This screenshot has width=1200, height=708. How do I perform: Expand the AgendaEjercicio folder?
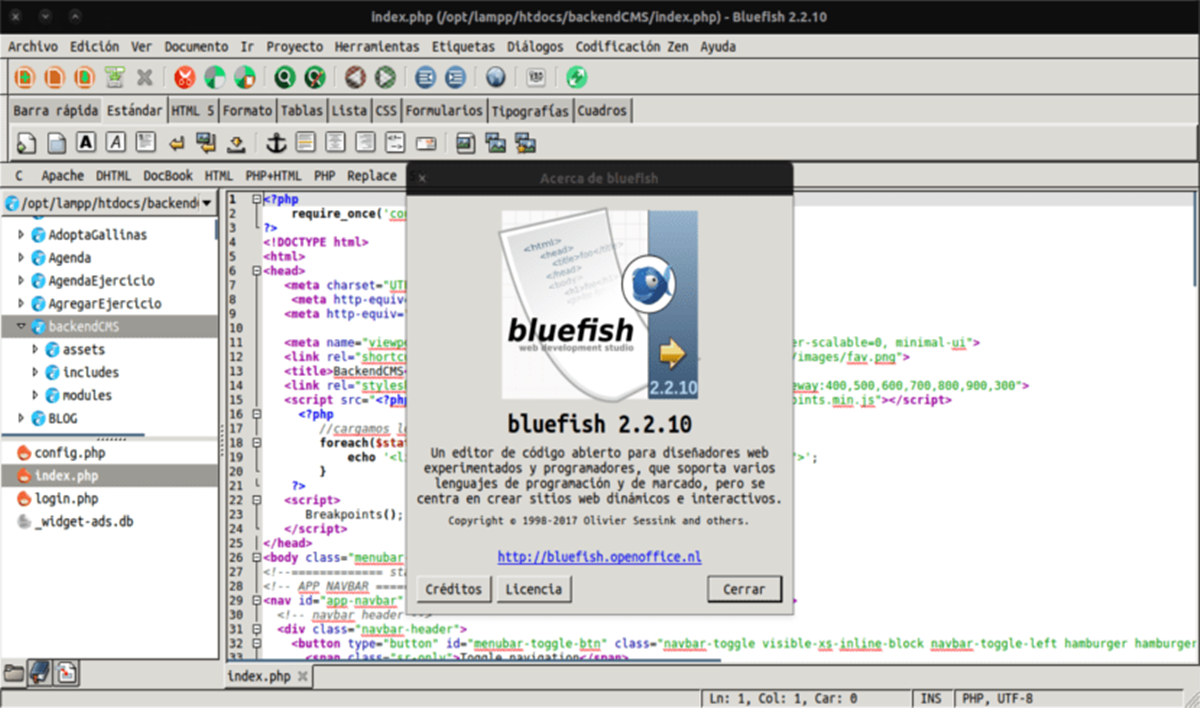click(21, 281)
